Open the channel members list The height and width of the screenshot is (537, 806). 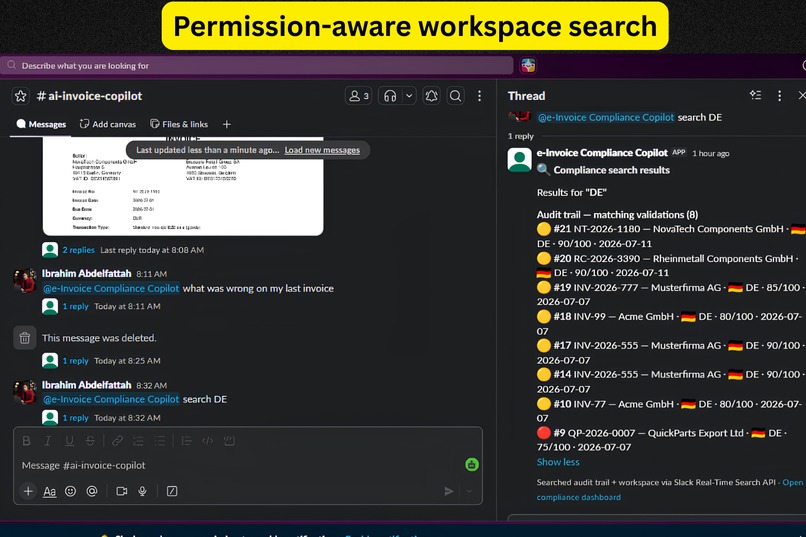(358, 96)
